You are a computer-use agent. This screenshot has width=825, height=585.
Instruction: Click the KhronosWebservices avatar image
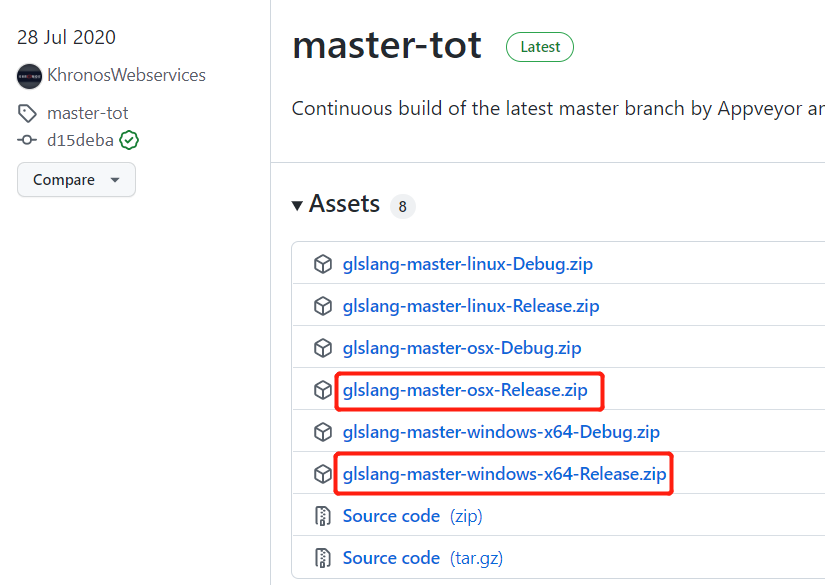pyautogui.click(x=29, y=76)
